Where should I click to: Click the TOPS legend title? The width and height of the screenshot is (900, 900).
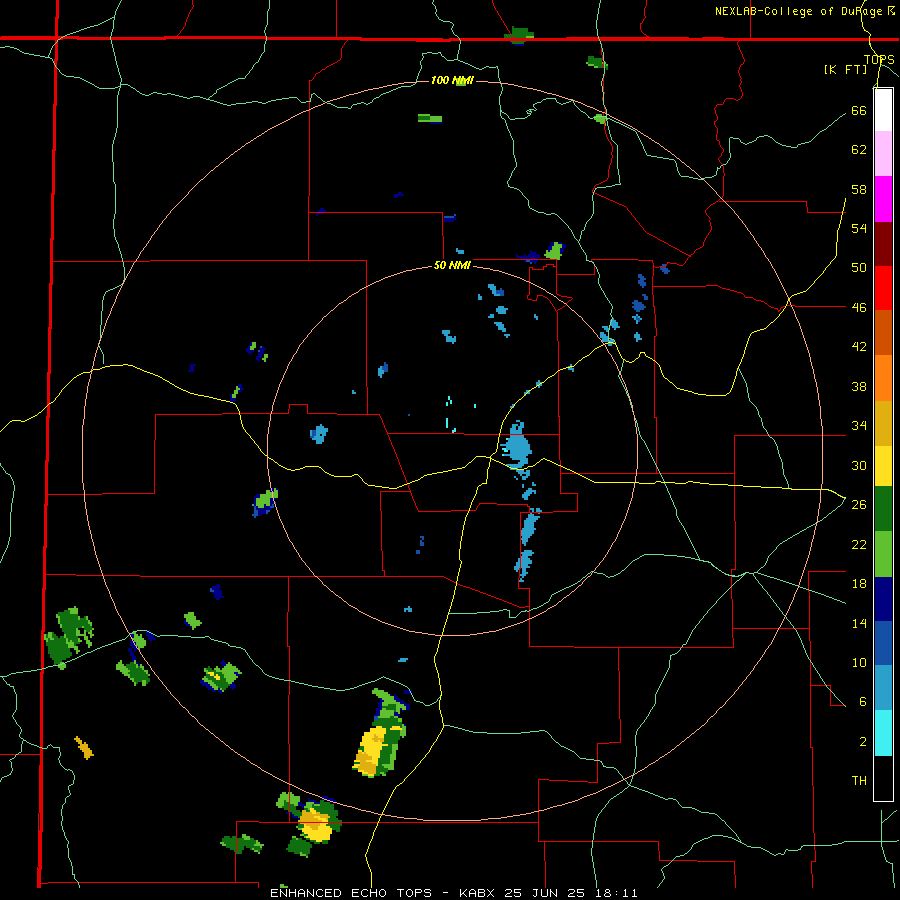coord(879,60)
